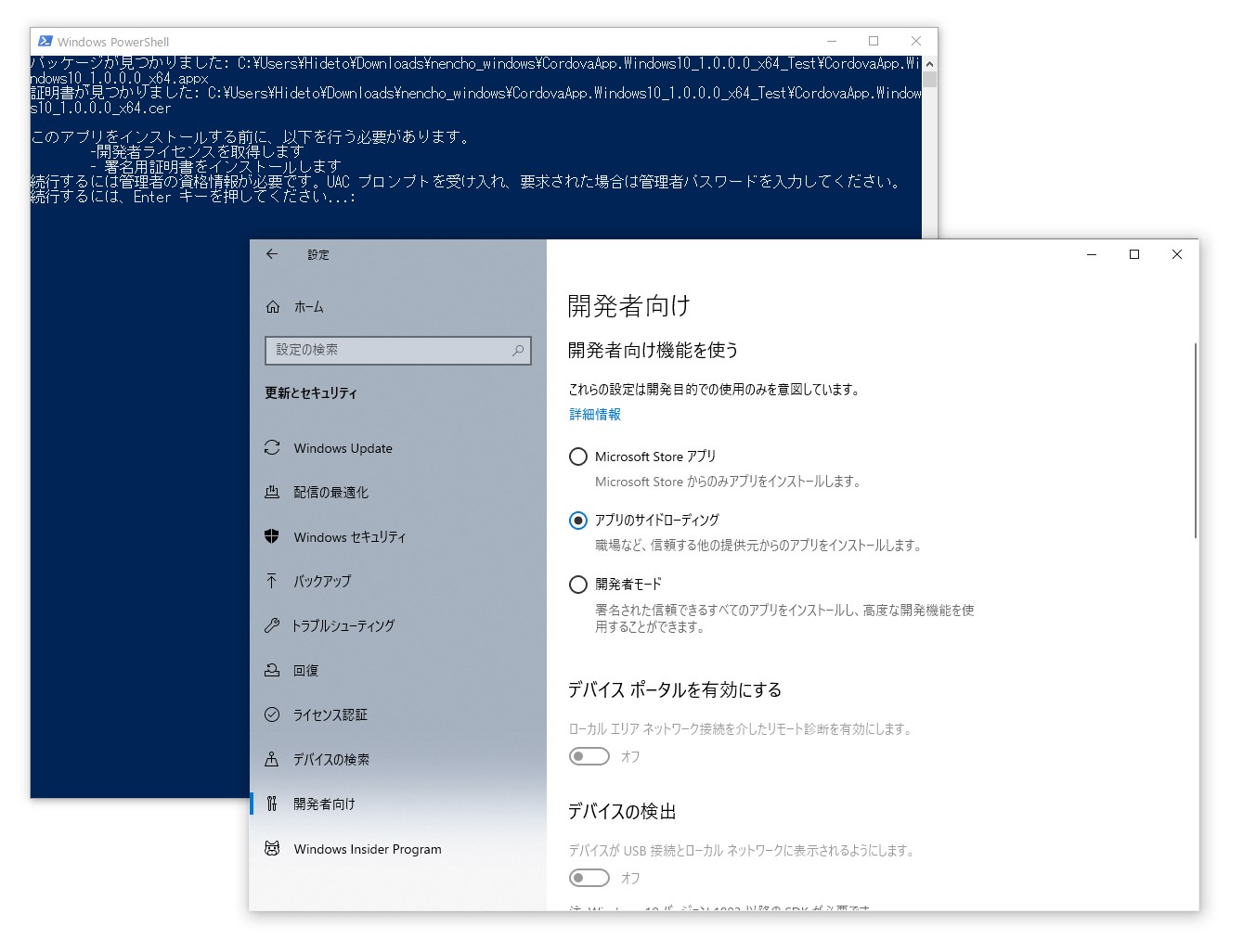Open Windows Insider Program settings
1243x952 pixels.
[x=368, y=848]
